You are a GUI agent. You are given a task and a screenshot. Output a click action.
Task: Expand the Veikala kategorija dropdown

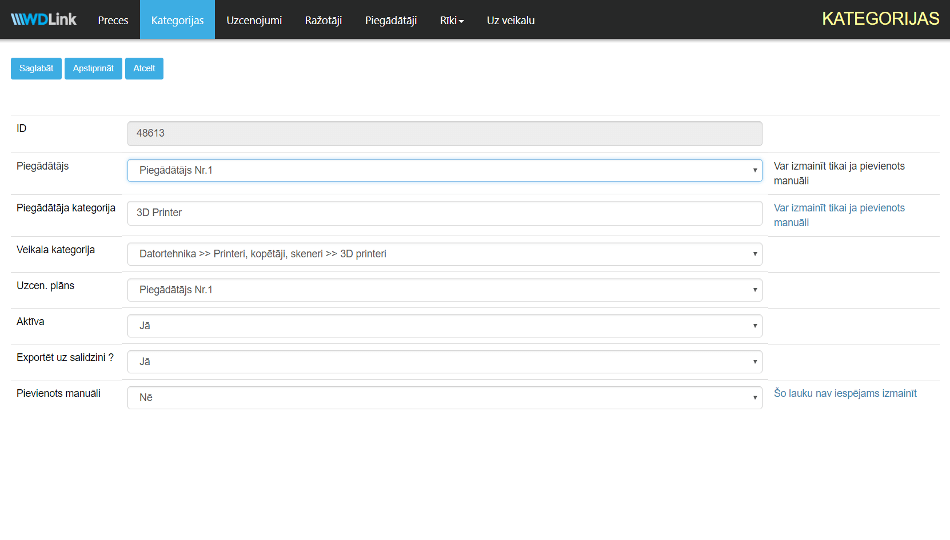click(444, 254)
